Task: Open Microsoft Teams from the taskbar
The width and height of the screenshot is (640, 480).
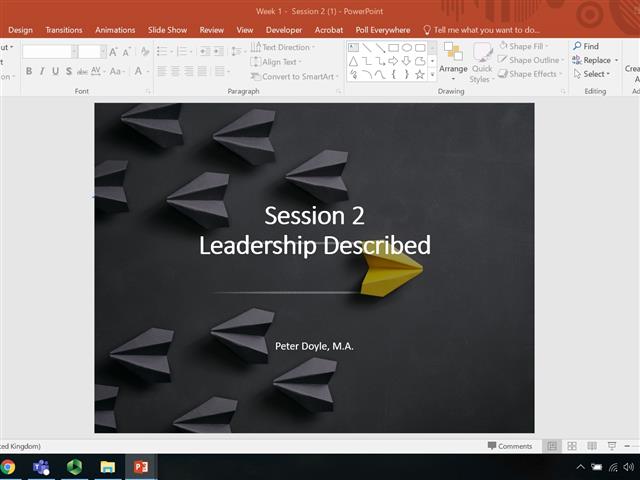Action: 41,467
